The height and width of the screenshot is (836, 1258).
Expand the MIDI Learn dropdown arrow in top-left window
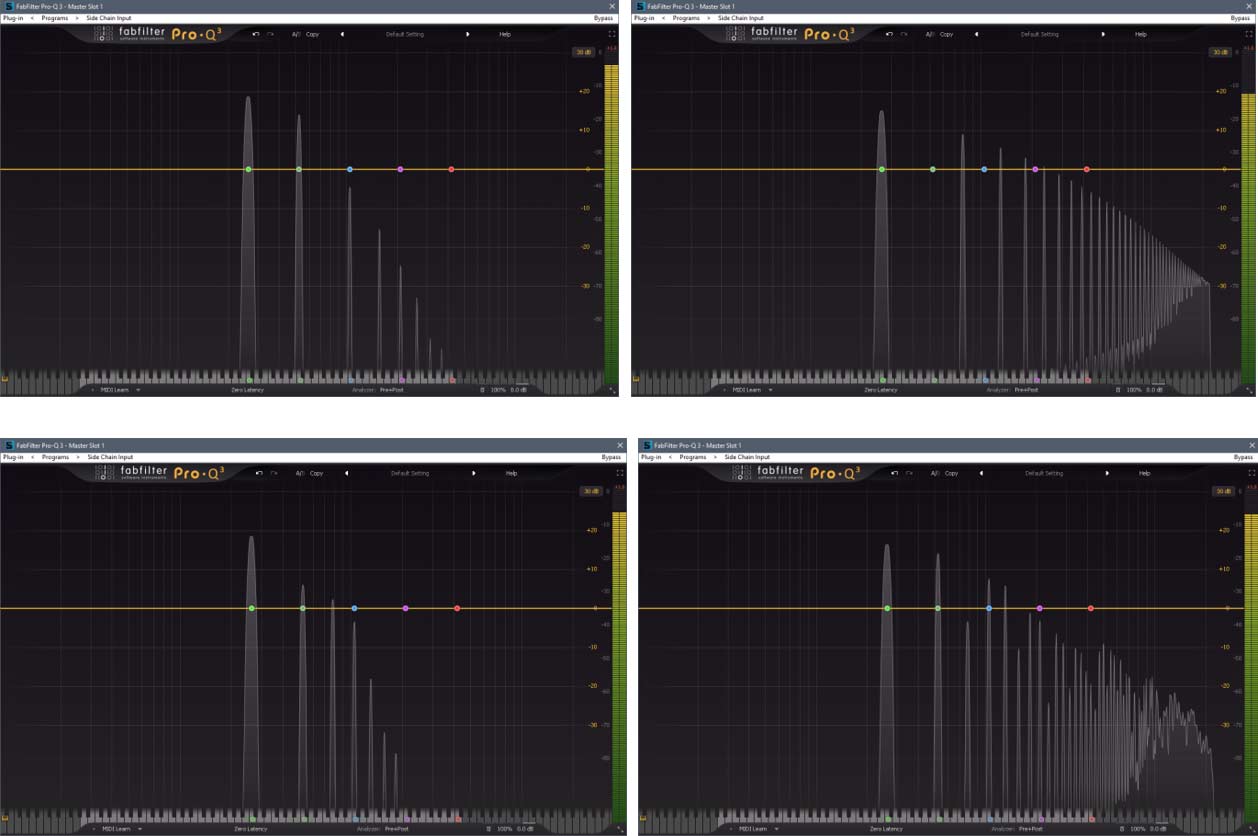(138, 390)
